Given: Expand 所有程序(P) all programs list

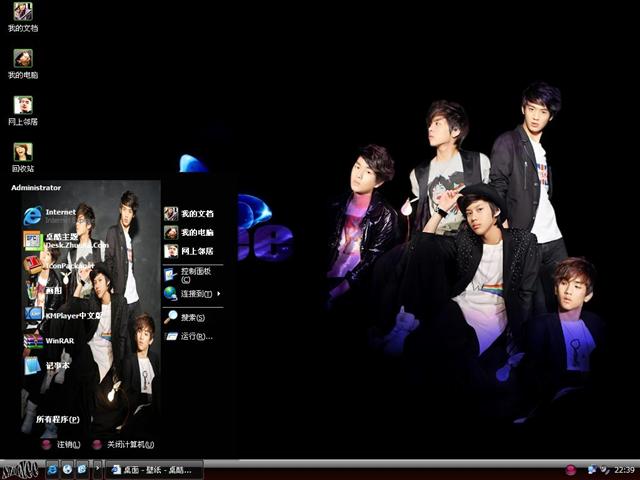Looking at the screenshot, I should (58, 419).
